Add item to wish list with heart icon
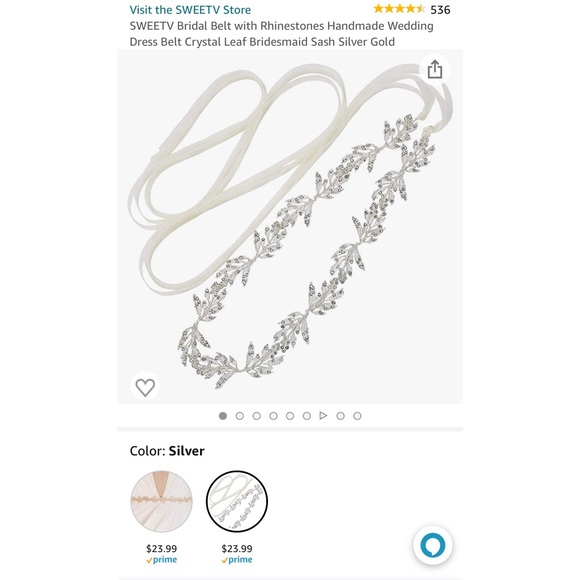This screenshot has height=580, width=580. [145, 387]
